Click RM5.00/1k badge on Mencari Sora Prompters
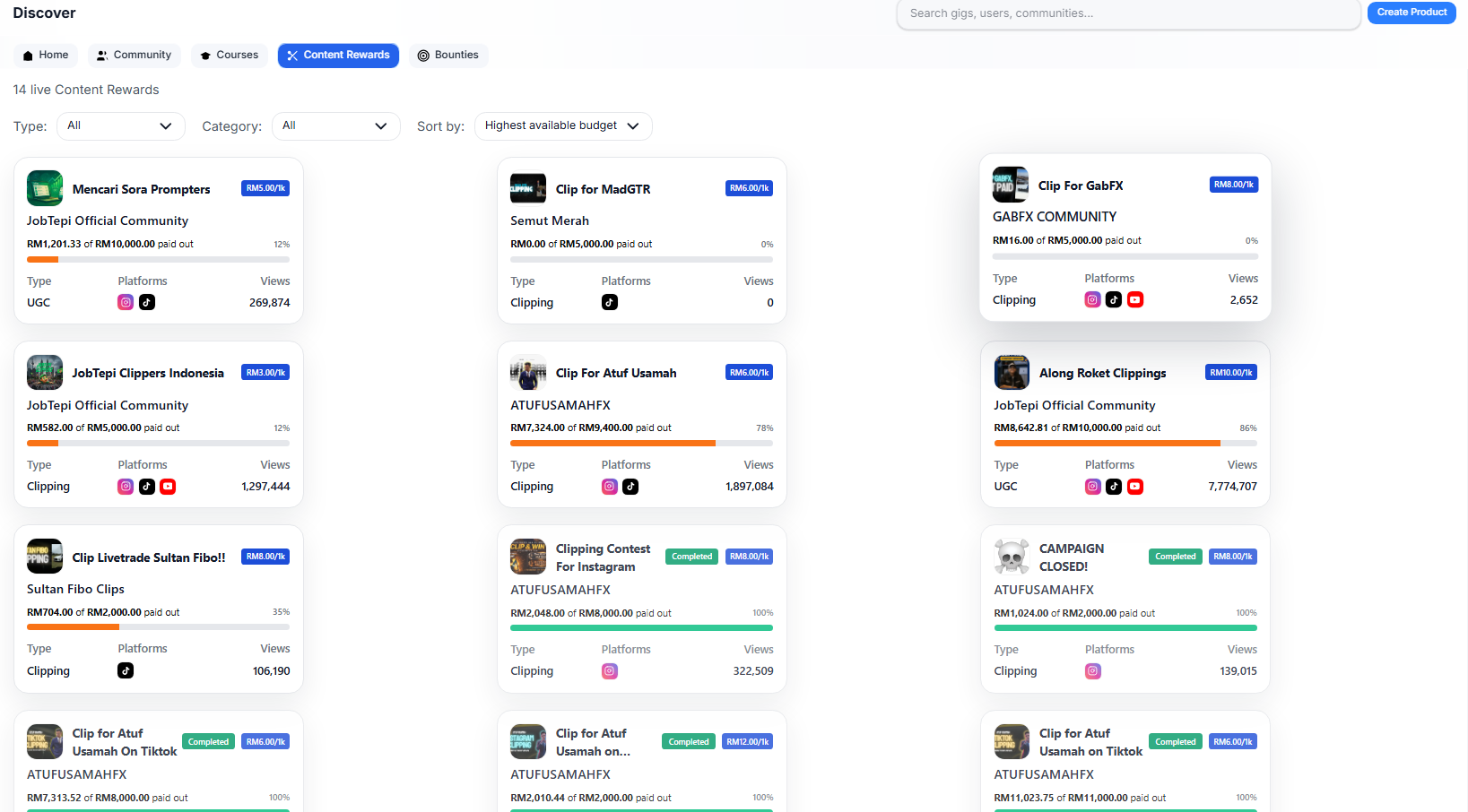This screenshot has width=1468, height=812. click(x=265, y=188)
